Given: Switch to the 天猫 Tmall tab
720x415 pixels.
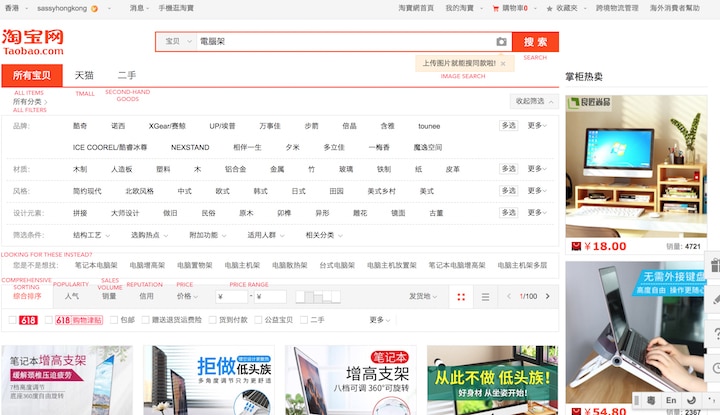Looking at the screenshot, I should click(85, 75).
